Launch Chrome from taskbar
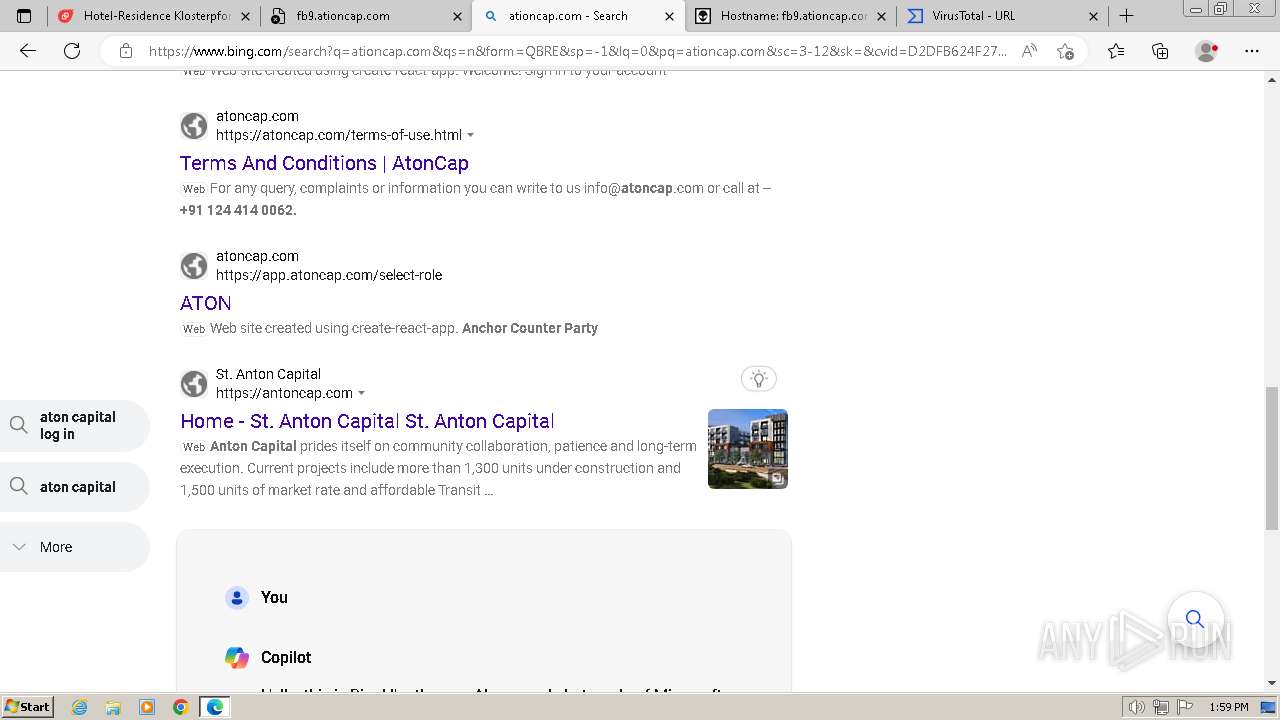Screen dimensions: 1280x720 pos(181,707)
